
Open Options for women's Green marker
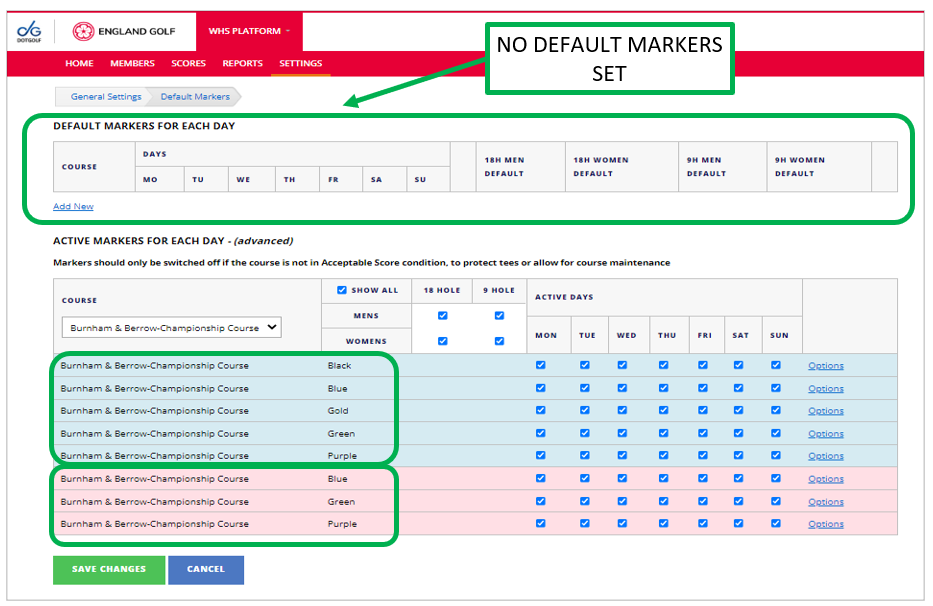[x=826, y=501]
